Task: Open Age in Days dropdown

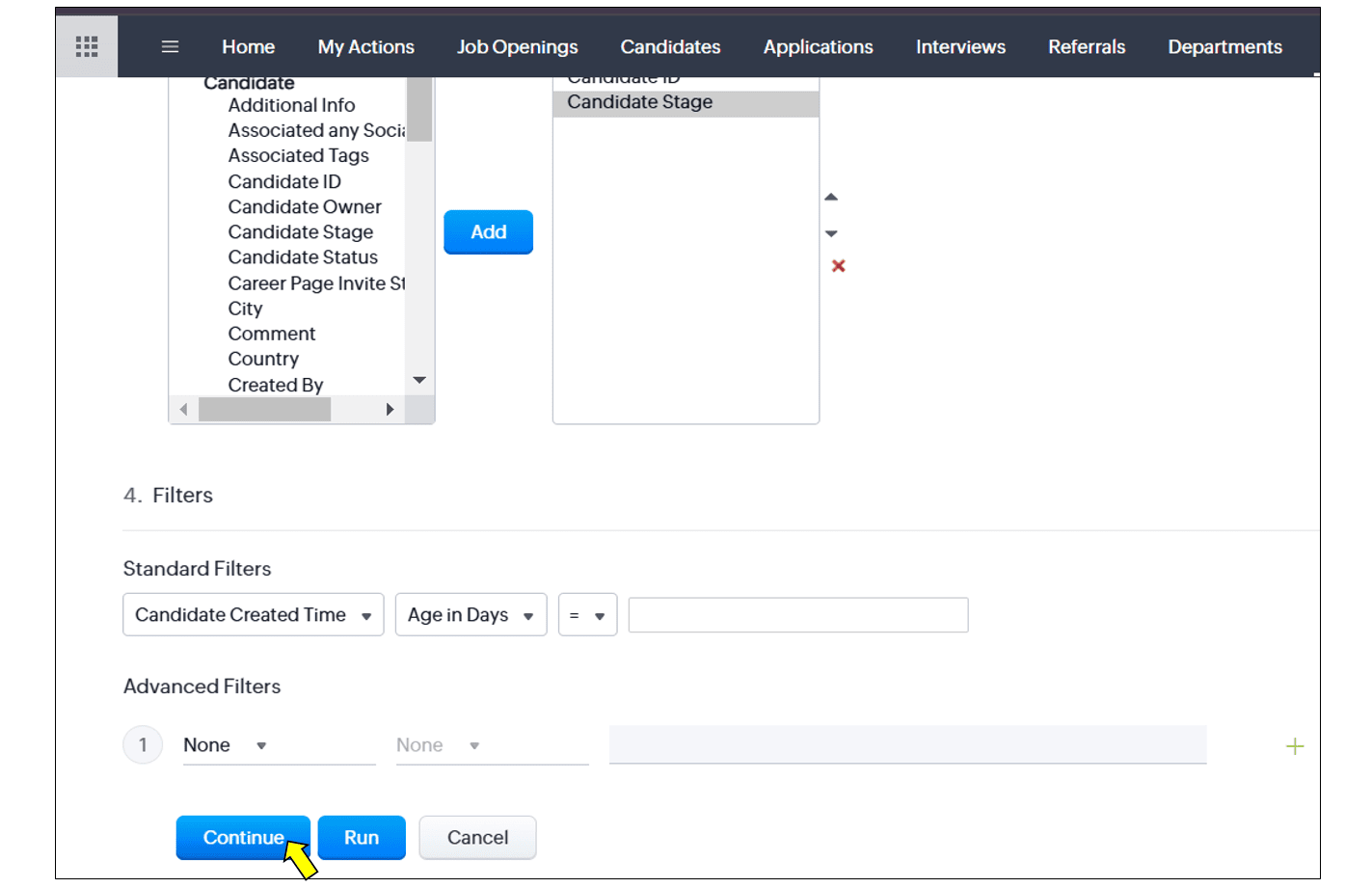Action: click(471, 615)
